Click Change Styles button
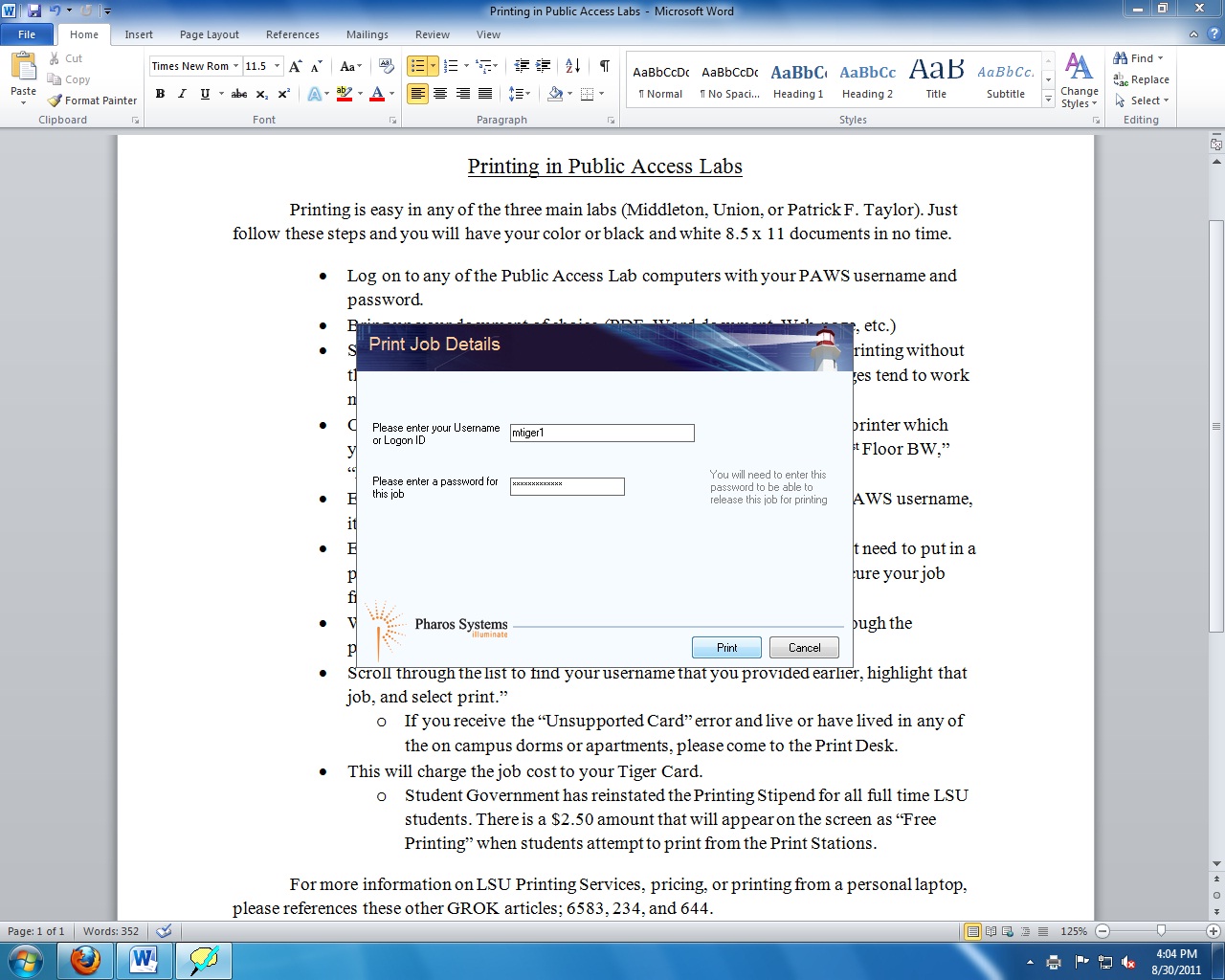Screen dimensions: 1225x980 (1080, 79)
